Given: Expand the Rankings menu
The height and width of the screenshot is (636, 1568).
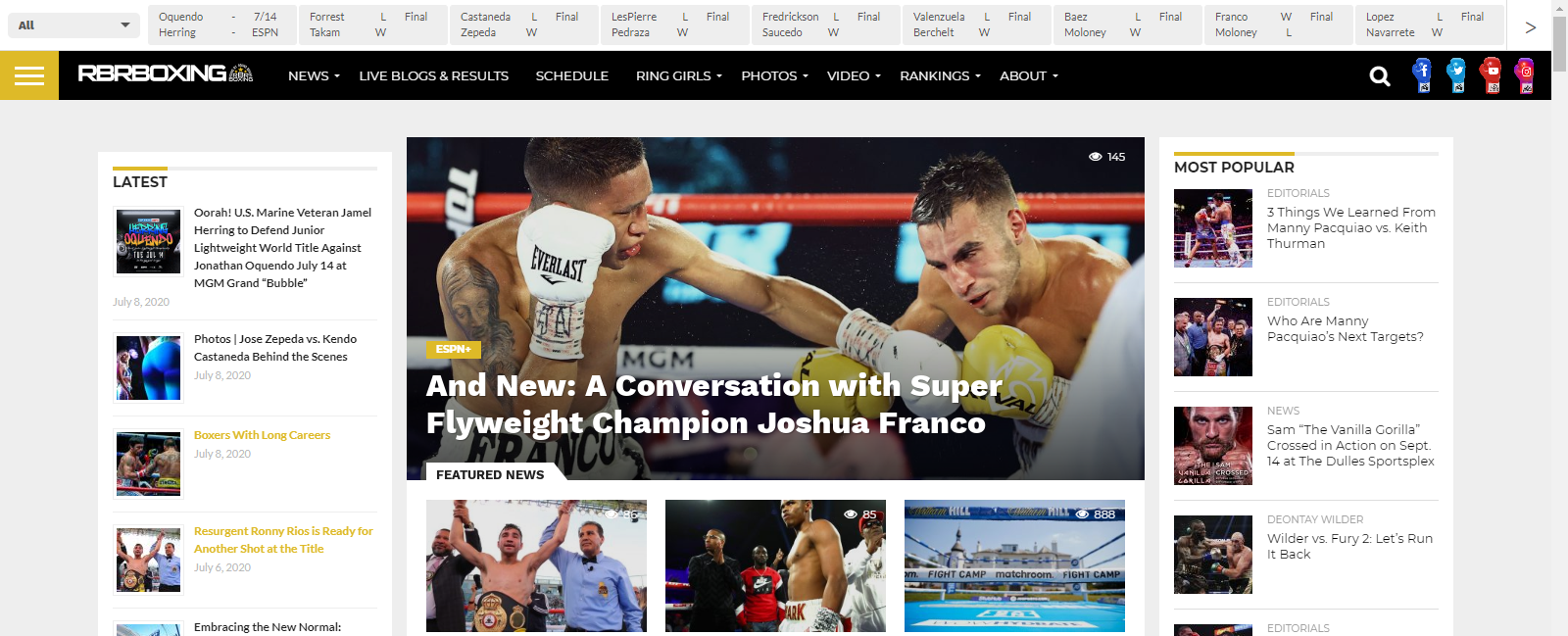Looking at the screenshot, I should 940,75.
